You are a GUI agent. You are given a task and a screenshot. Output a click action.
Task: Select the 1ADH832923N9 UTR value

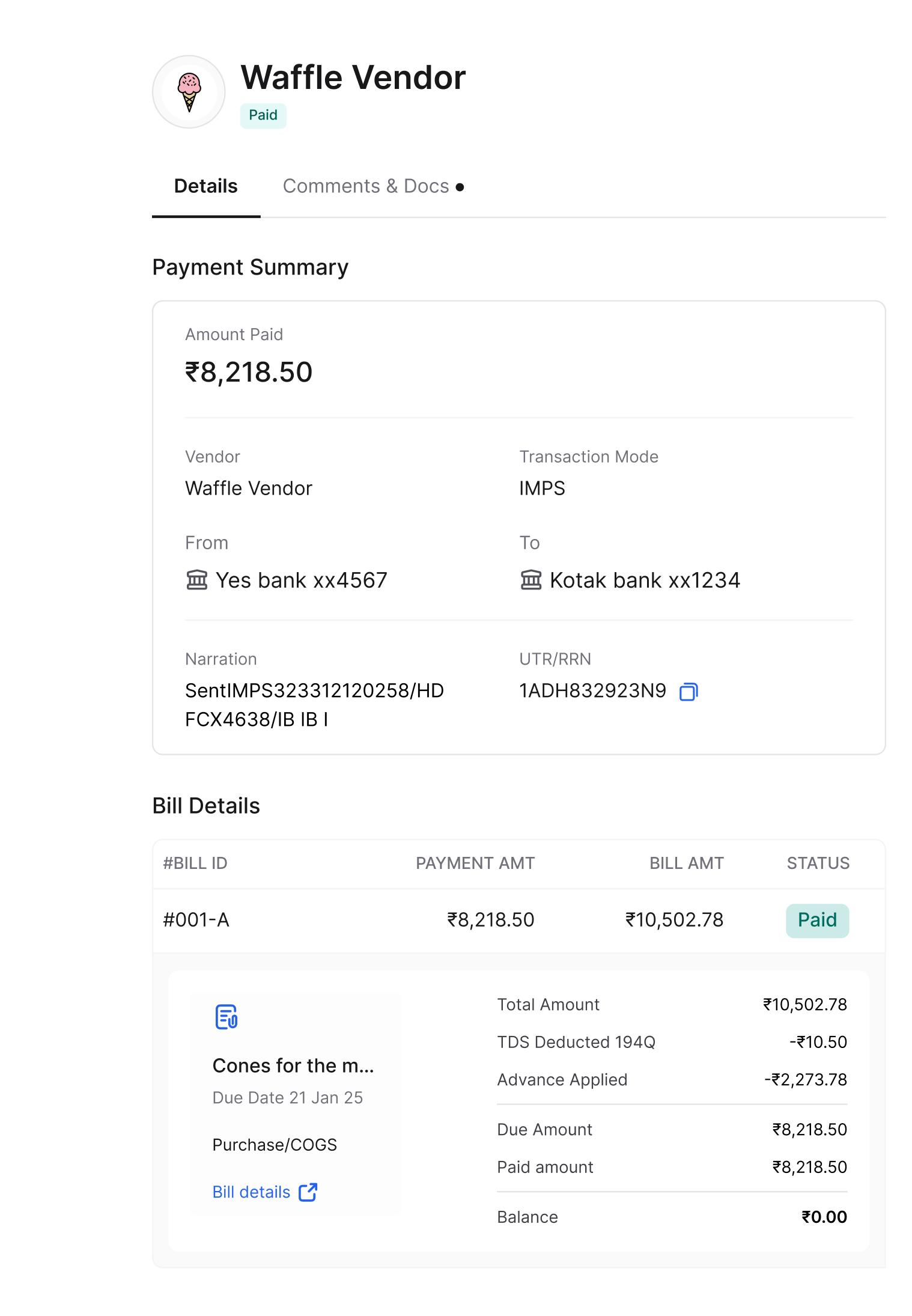coord(593,691)
